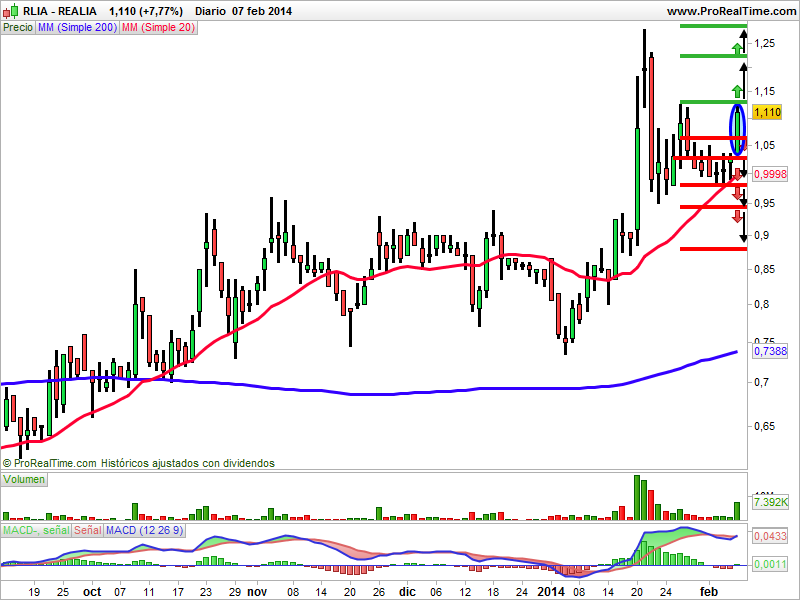This screenshot has width=800, height=600.
Task: Click the 0,0433 MACD value tag
Action: pos(770,536)
